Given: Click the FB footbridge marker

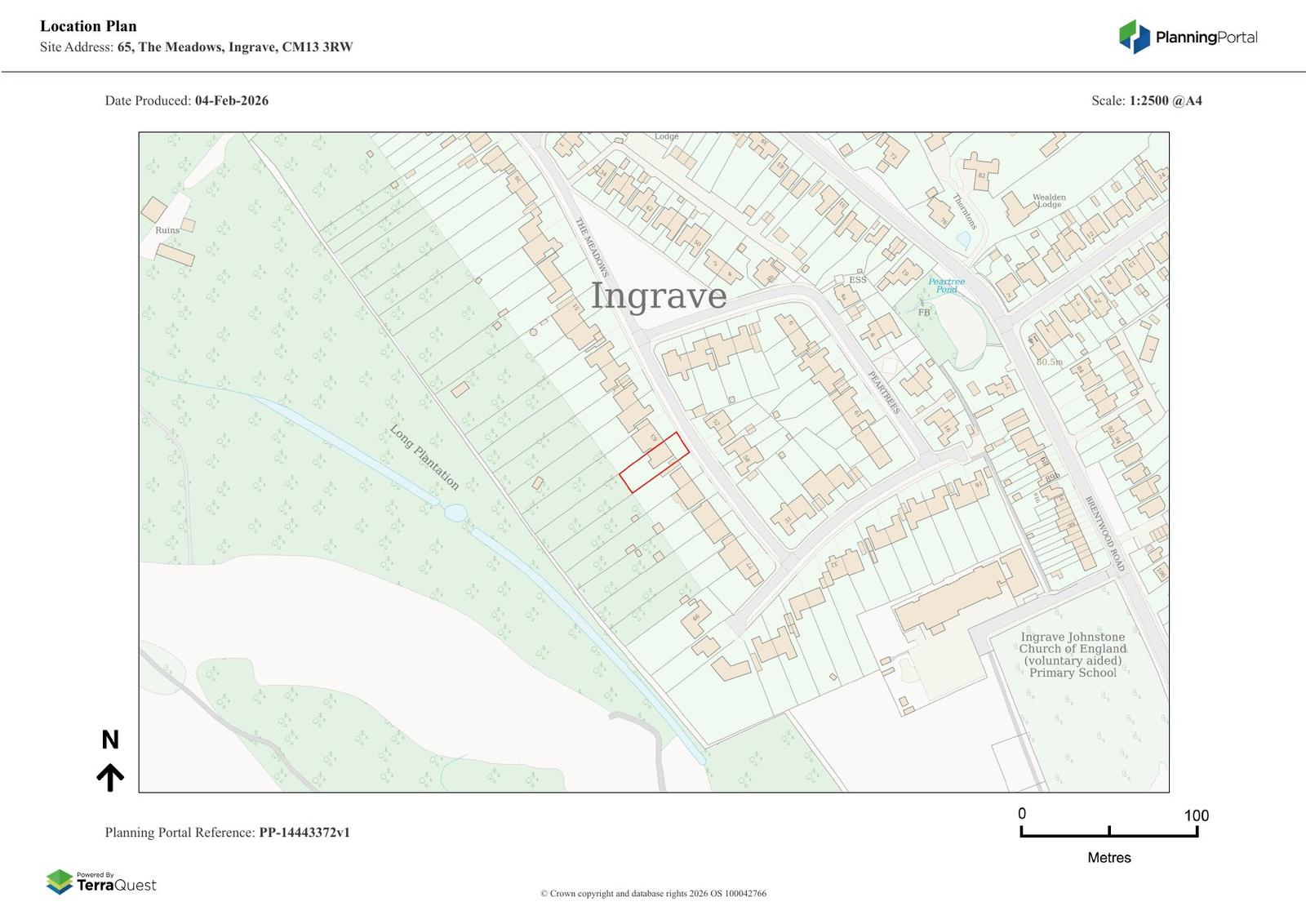Looking at the screenshot, I should (923, 313).
